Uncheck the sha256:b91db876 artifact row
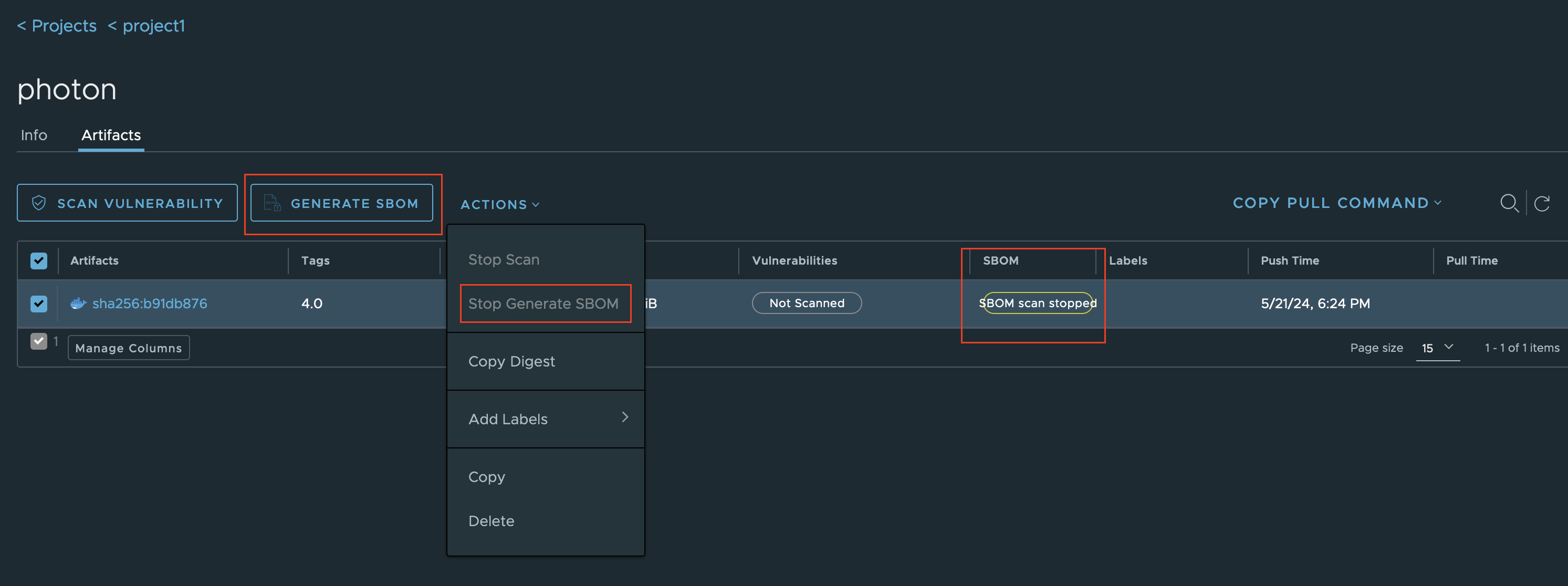 click(38, 303)
